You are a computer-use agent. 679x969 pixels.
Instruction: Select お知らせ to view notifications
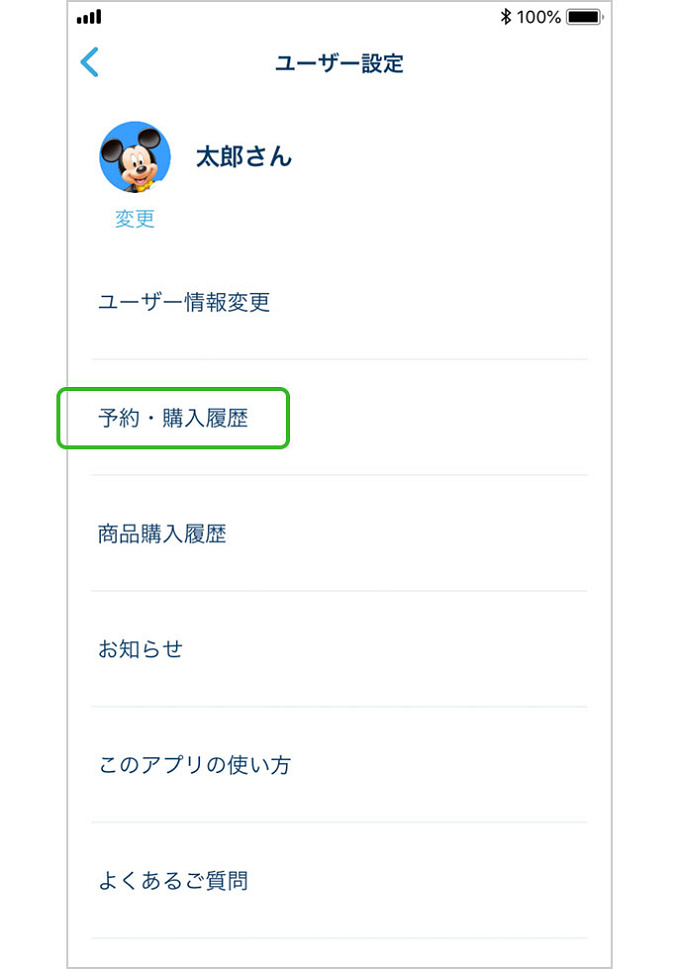click(138, 649)
